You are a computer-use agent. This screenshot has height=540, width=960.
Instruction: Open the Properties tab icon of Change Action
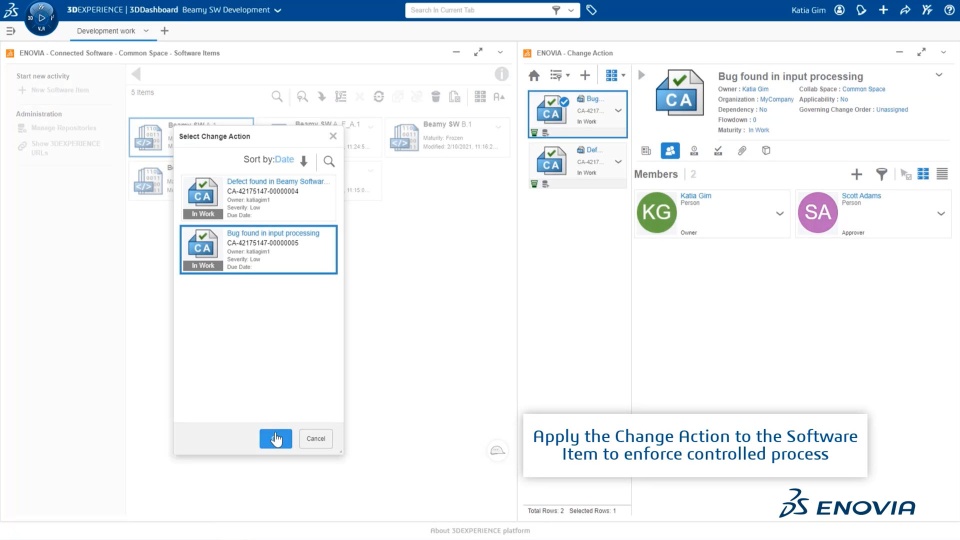[646, 151]
